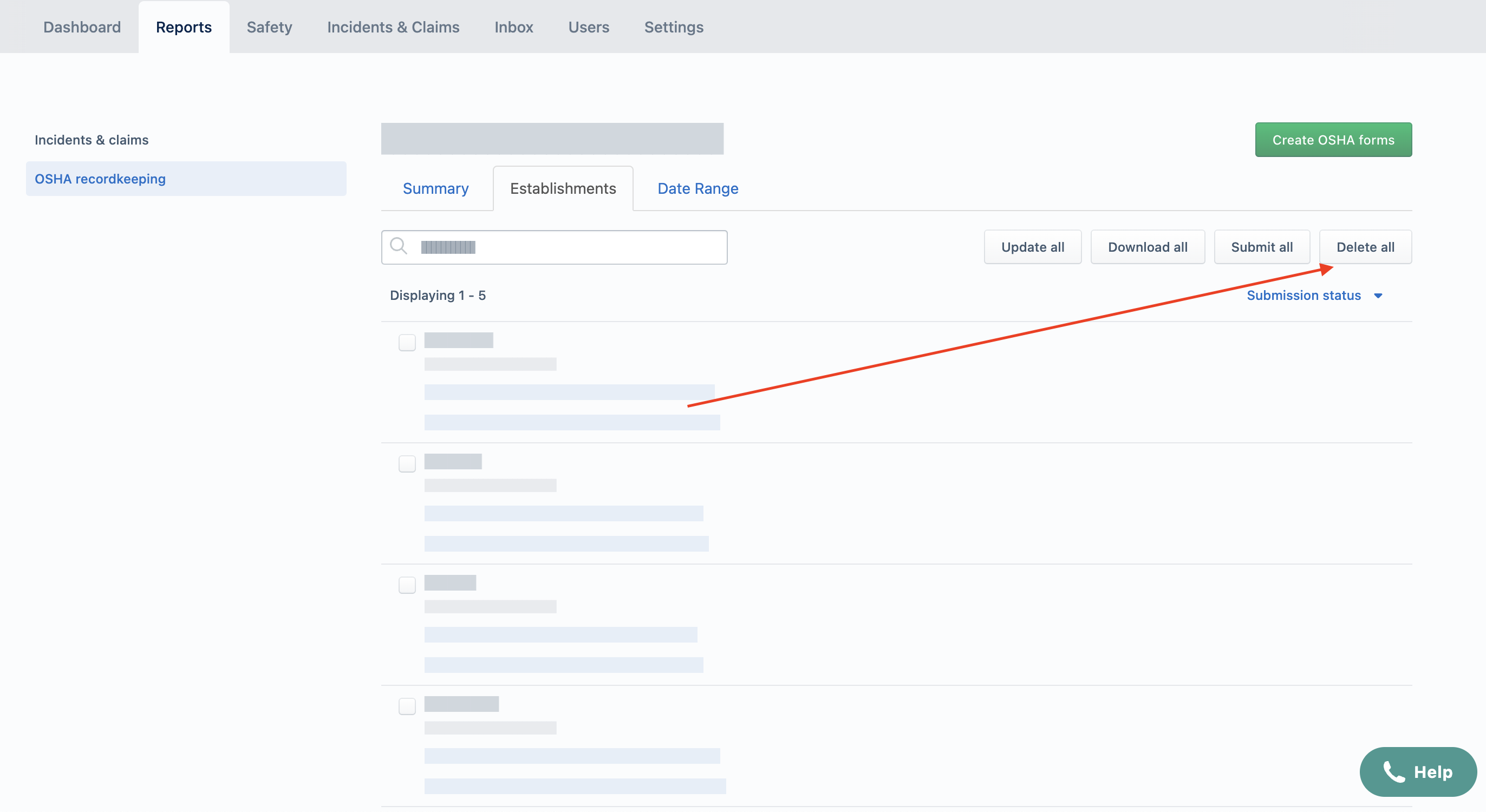Switch to the Inbox tab
Image resolution: width=1486 pixels, height=812 pixels.
tap(513, 27)
